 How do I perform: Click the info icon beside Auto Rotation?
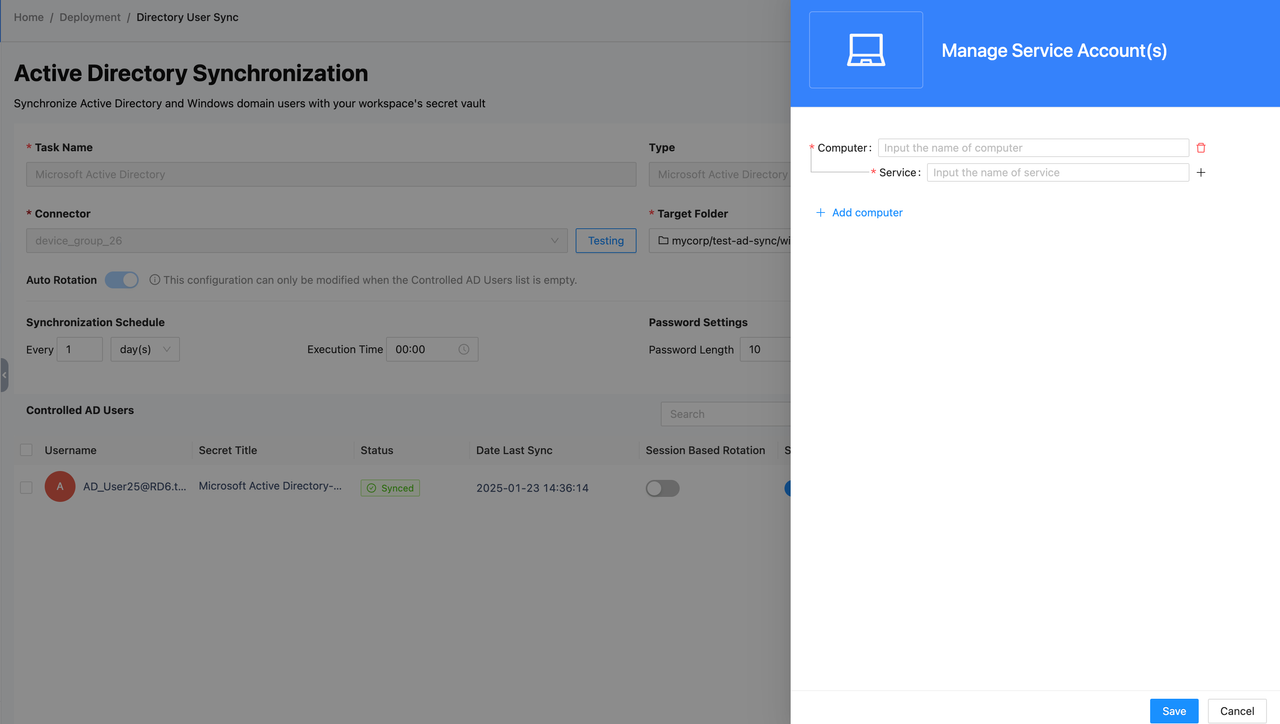155,280
